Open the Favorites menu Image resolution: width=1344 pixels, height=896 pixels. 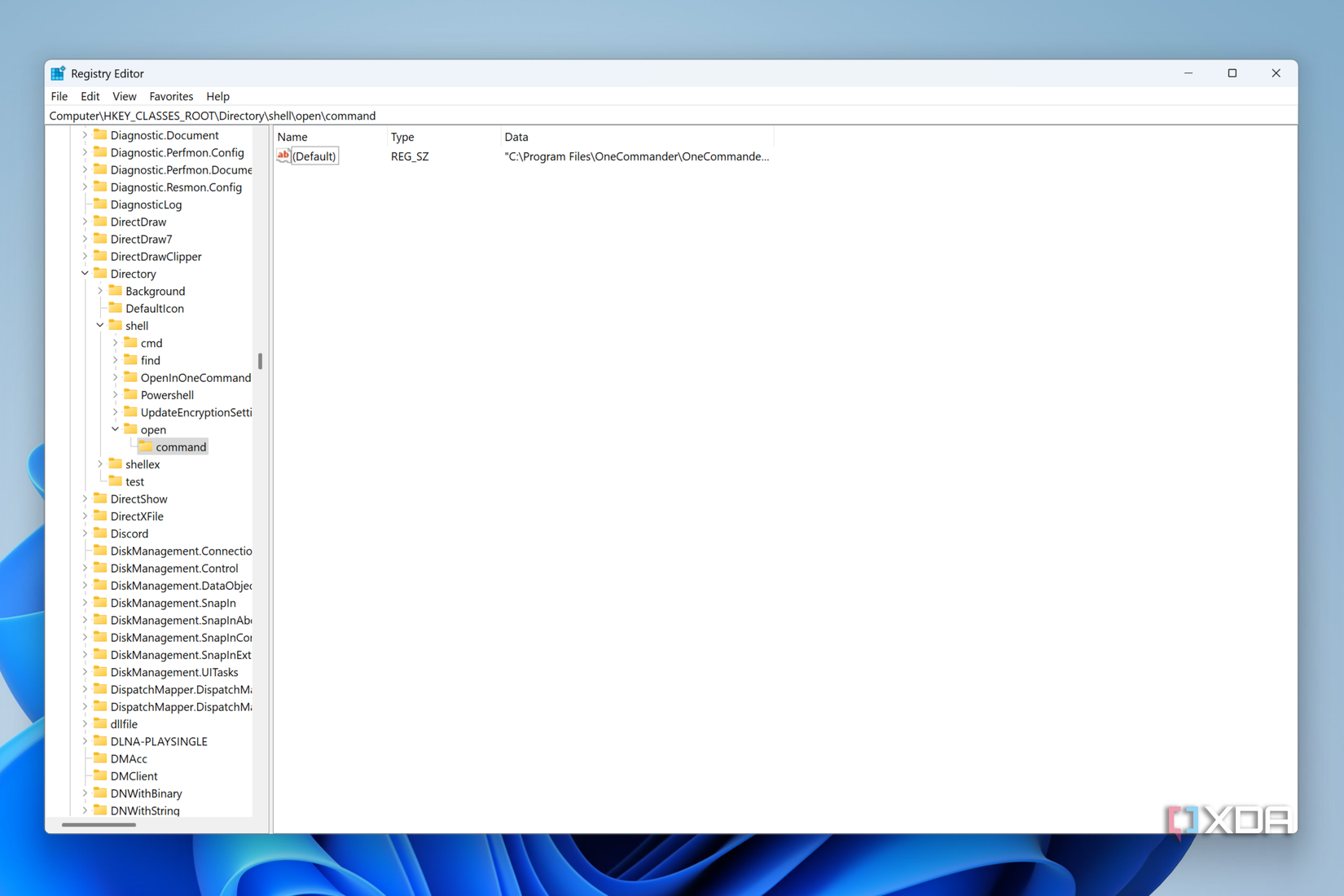point(171,96)
